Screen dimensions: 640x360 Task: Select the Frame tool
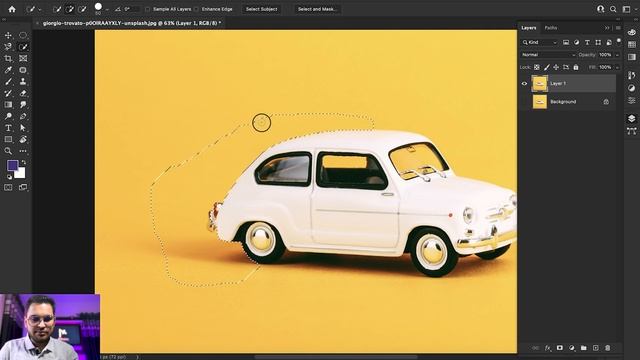pos(23,58)
